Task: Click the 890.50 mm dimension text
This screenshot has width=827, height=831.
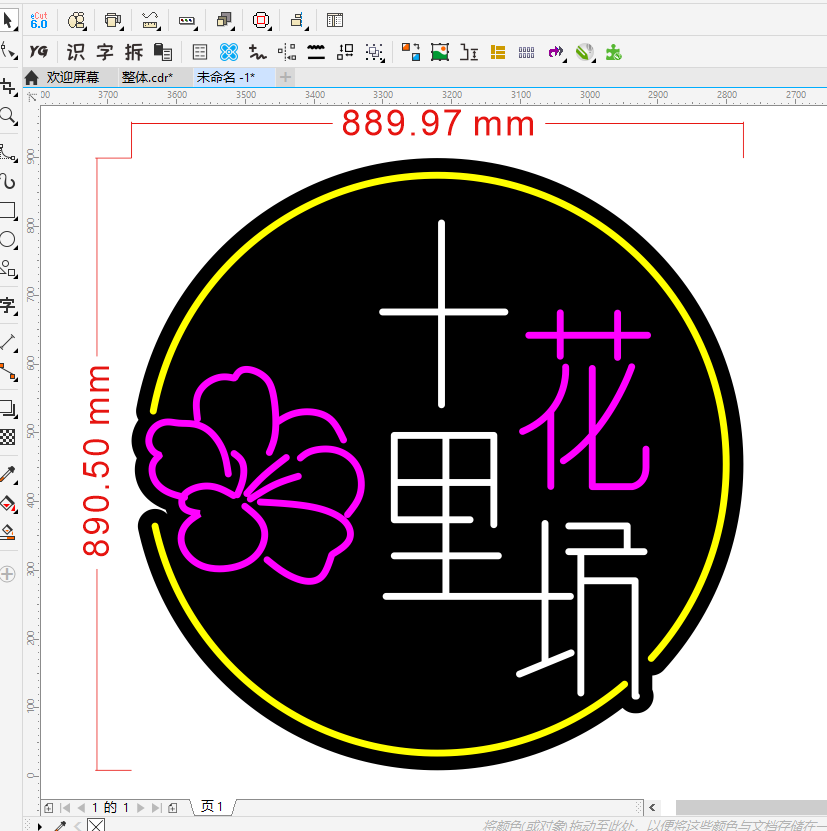Action: click(96, 461)
